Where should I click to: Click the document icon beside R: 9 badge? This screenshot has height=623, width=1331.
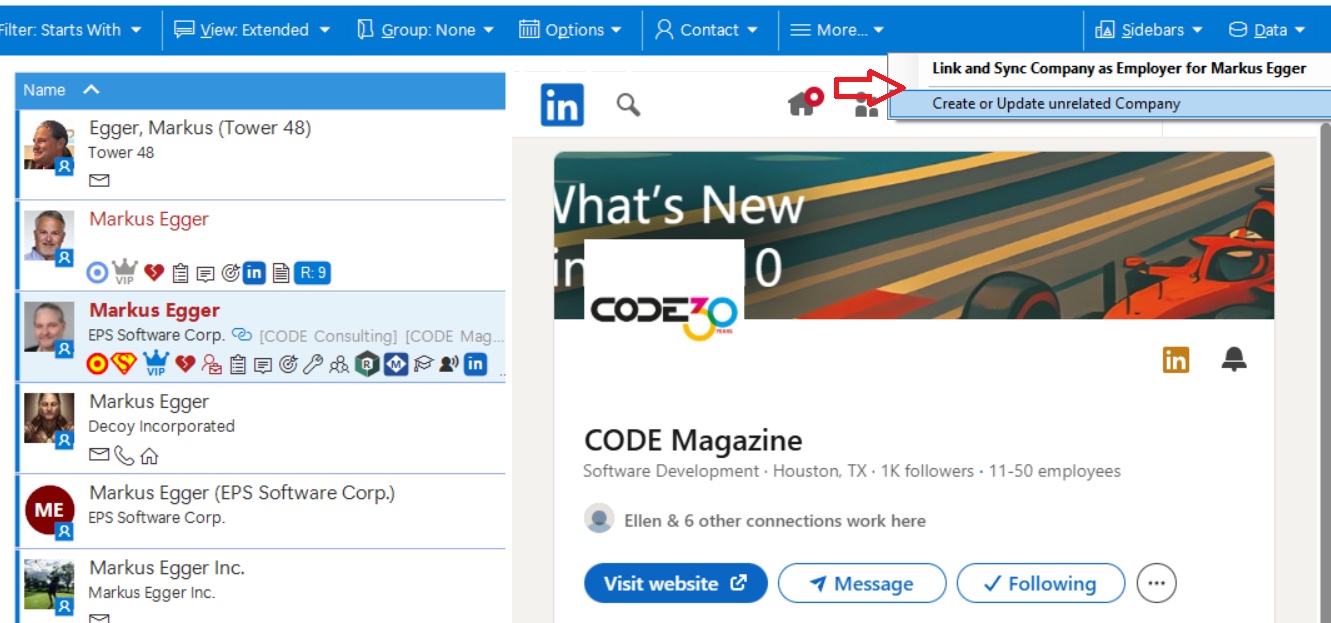(x=281, y=272)
